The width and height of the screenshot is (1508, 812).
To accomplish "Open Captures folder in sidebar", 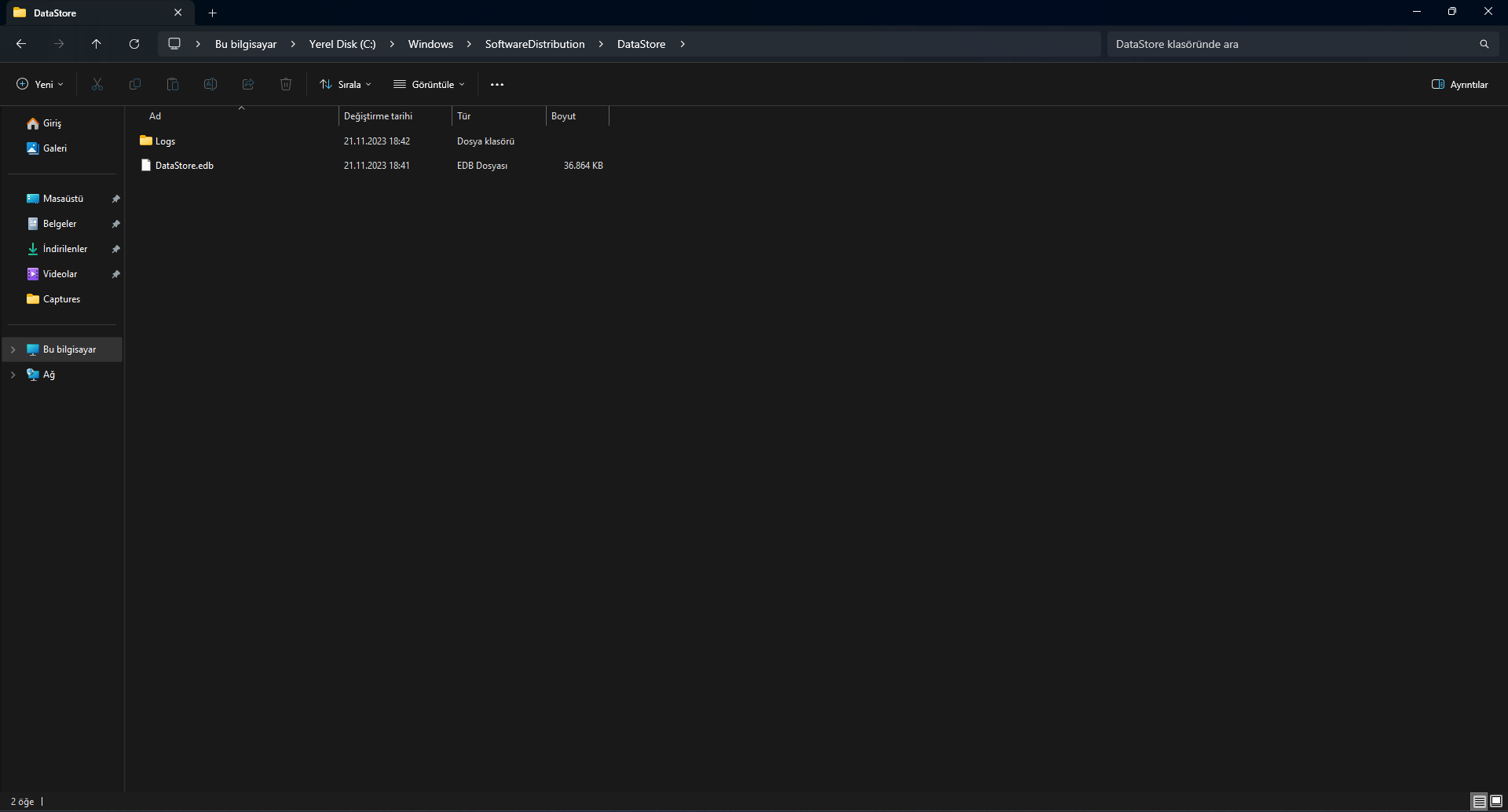I will click(x=61, y=299).
